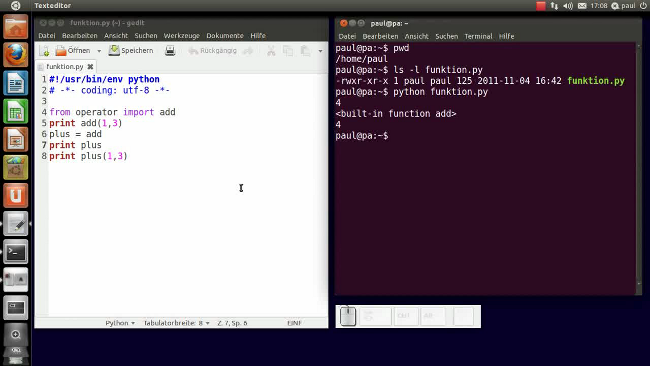Viewport: 650px width, 366px height.
Task: Click the terminal prompt line paul@pa:~$
Action: (x=362, y=136)
